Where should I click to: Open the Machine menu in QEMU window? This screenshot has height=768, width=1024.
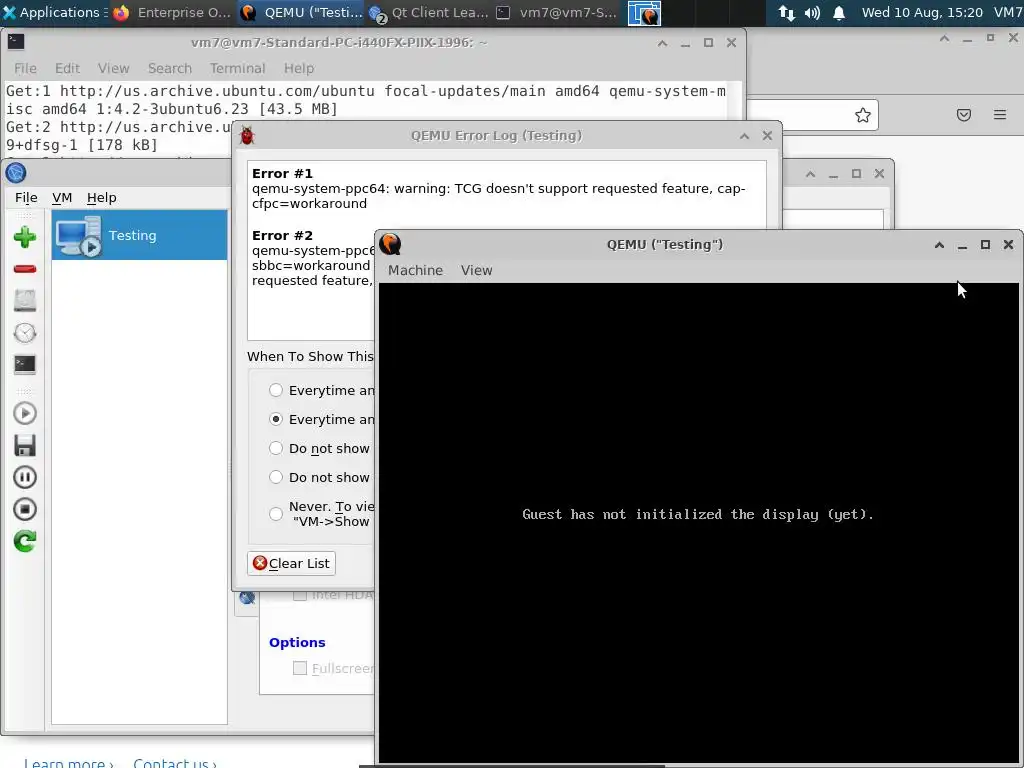(415, 270)
